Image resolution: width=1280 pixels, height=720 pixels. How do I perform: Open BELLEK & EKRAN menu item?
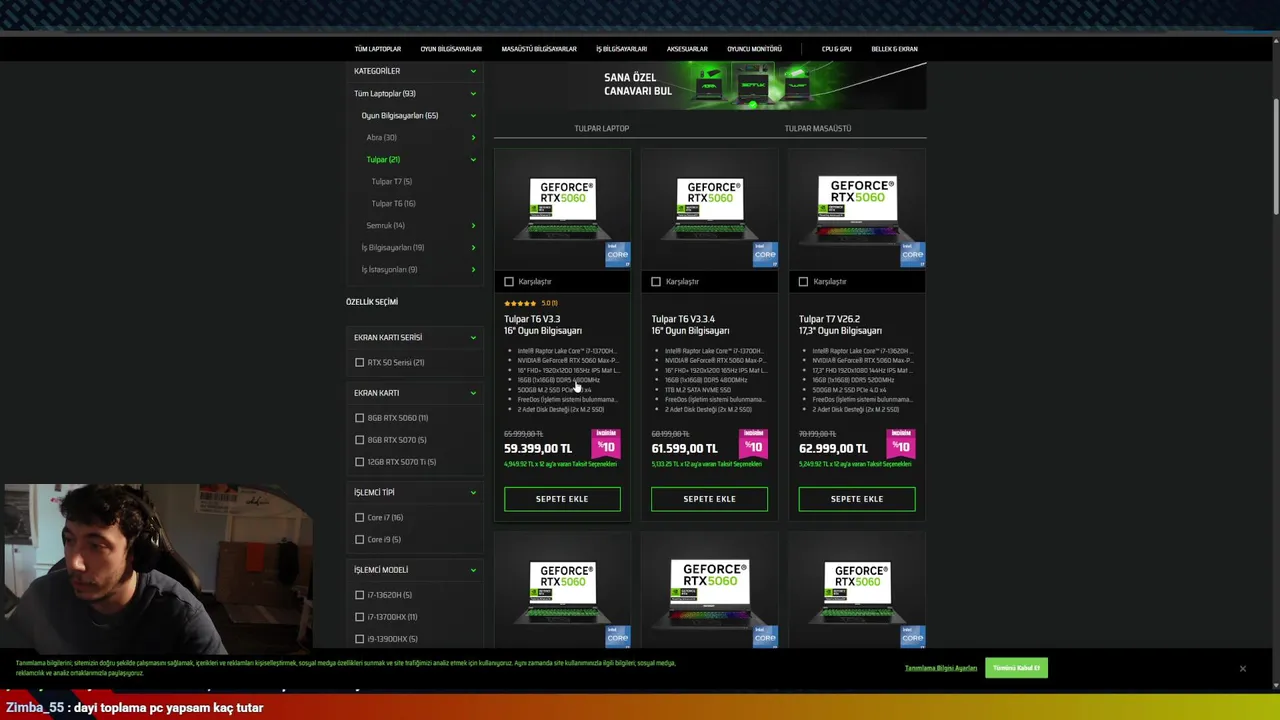894,49
